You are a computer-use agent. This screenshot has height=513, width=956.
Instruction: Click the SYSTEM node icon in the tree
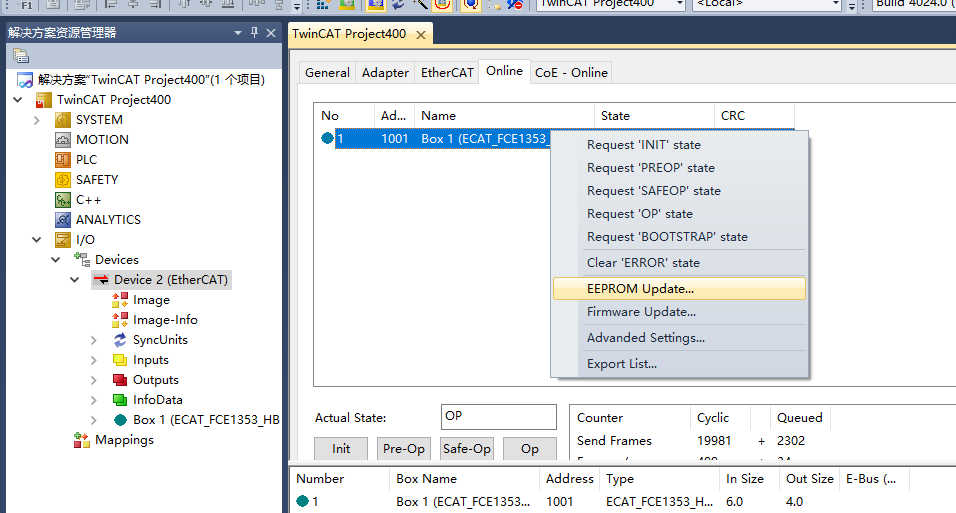point(63,120)
